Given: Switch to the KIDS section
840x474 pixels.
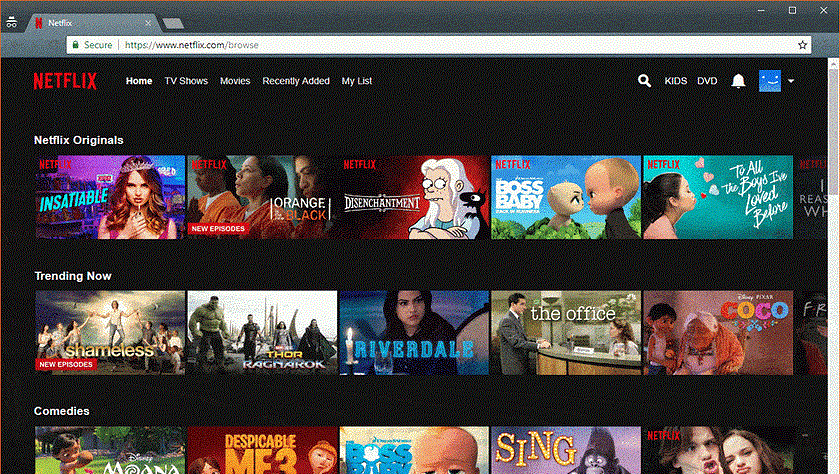Looking at the screenshot, I should click(x=676, y=81).
